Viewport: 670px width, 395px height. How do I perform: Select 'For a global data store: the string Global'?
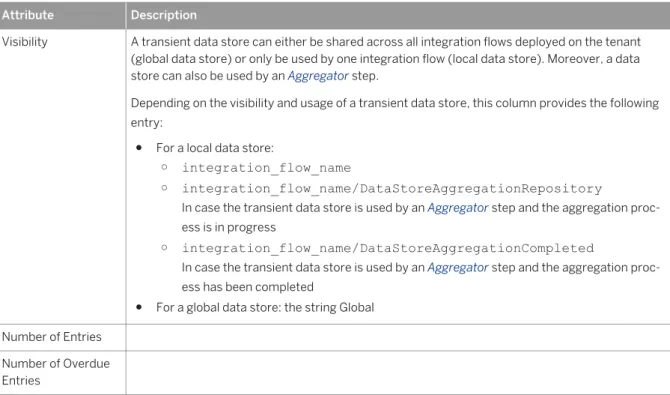[x=265, y=307]
